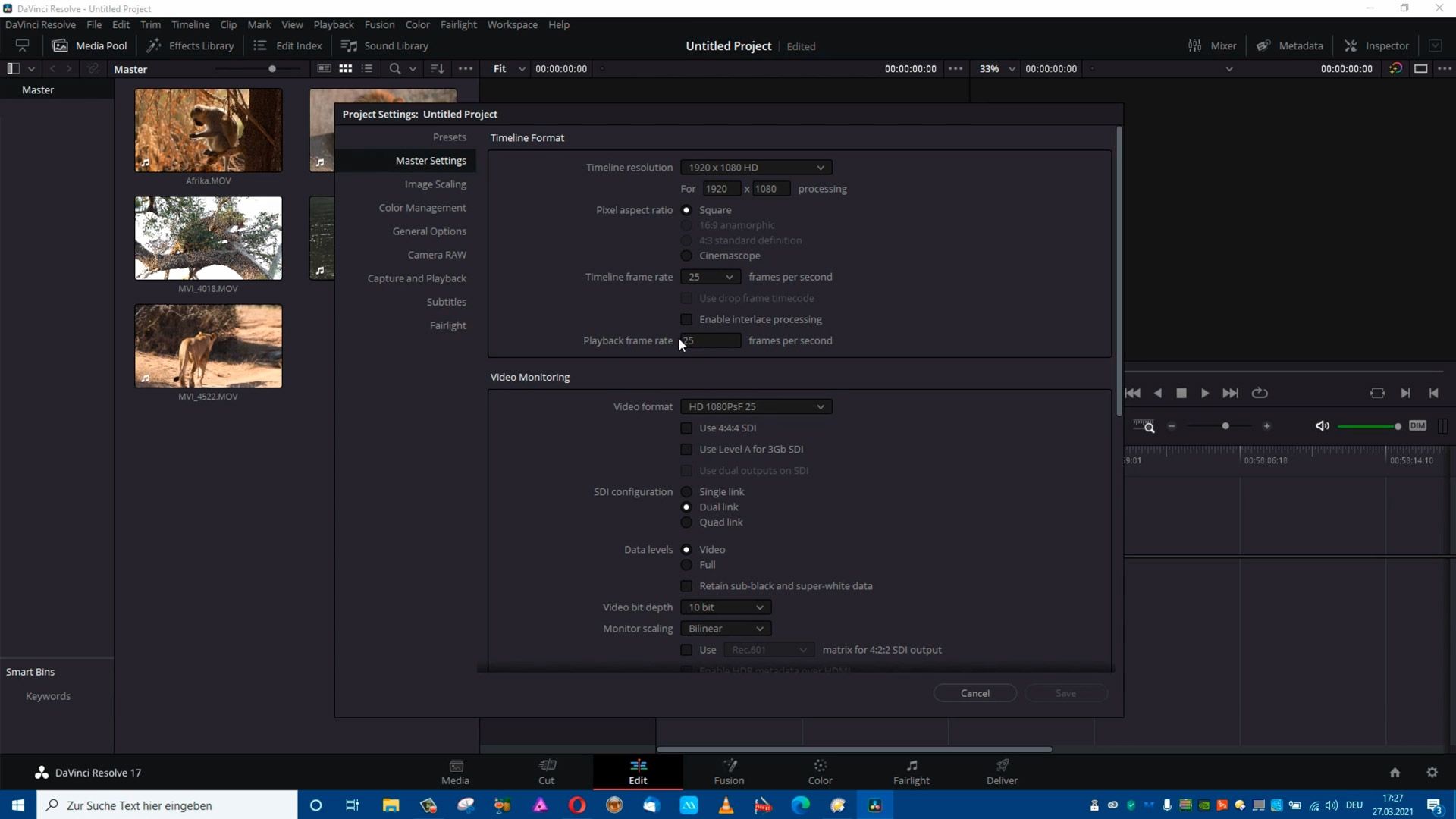Click the DIM audio button
1456x819 pixels.
coord(1417,425)
